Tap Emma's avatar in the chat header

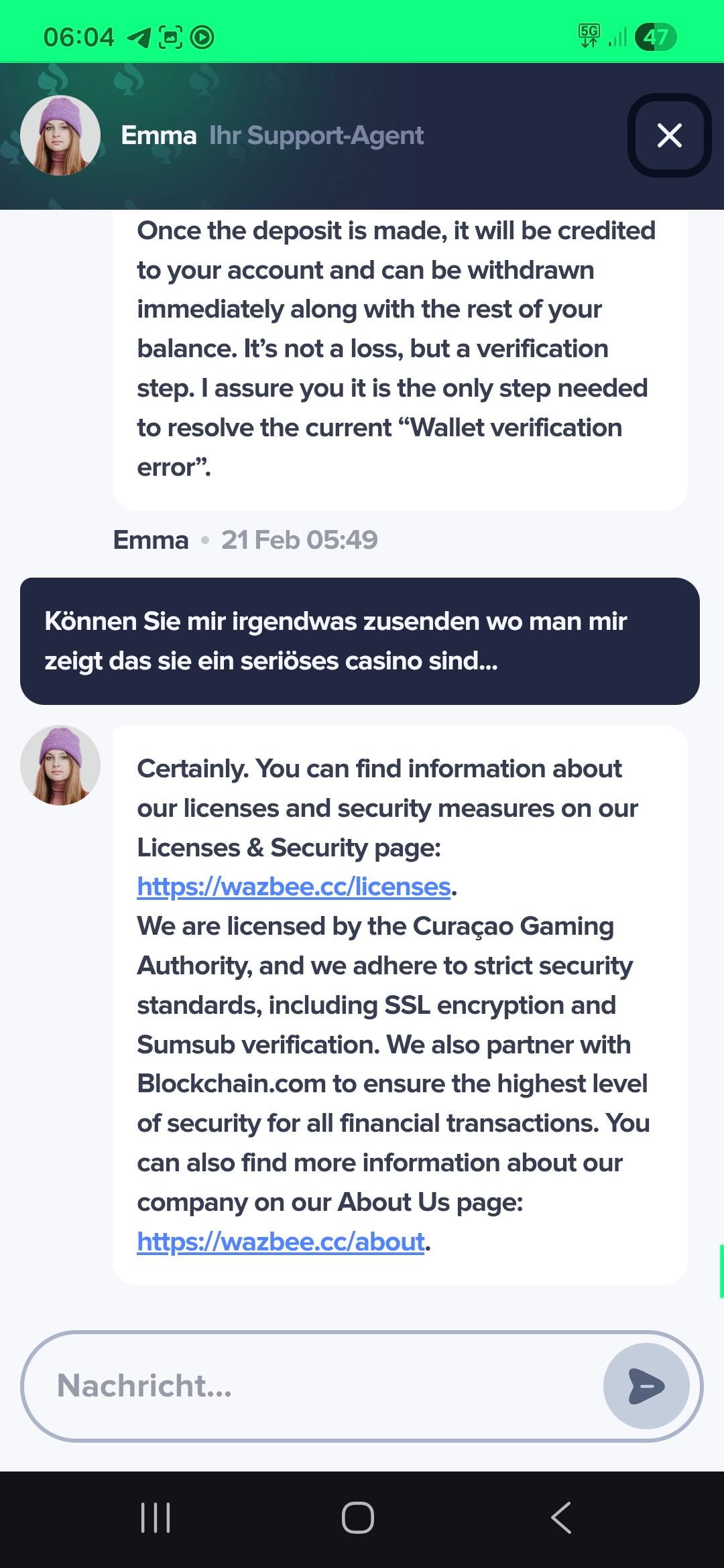[x=60, y=135]
